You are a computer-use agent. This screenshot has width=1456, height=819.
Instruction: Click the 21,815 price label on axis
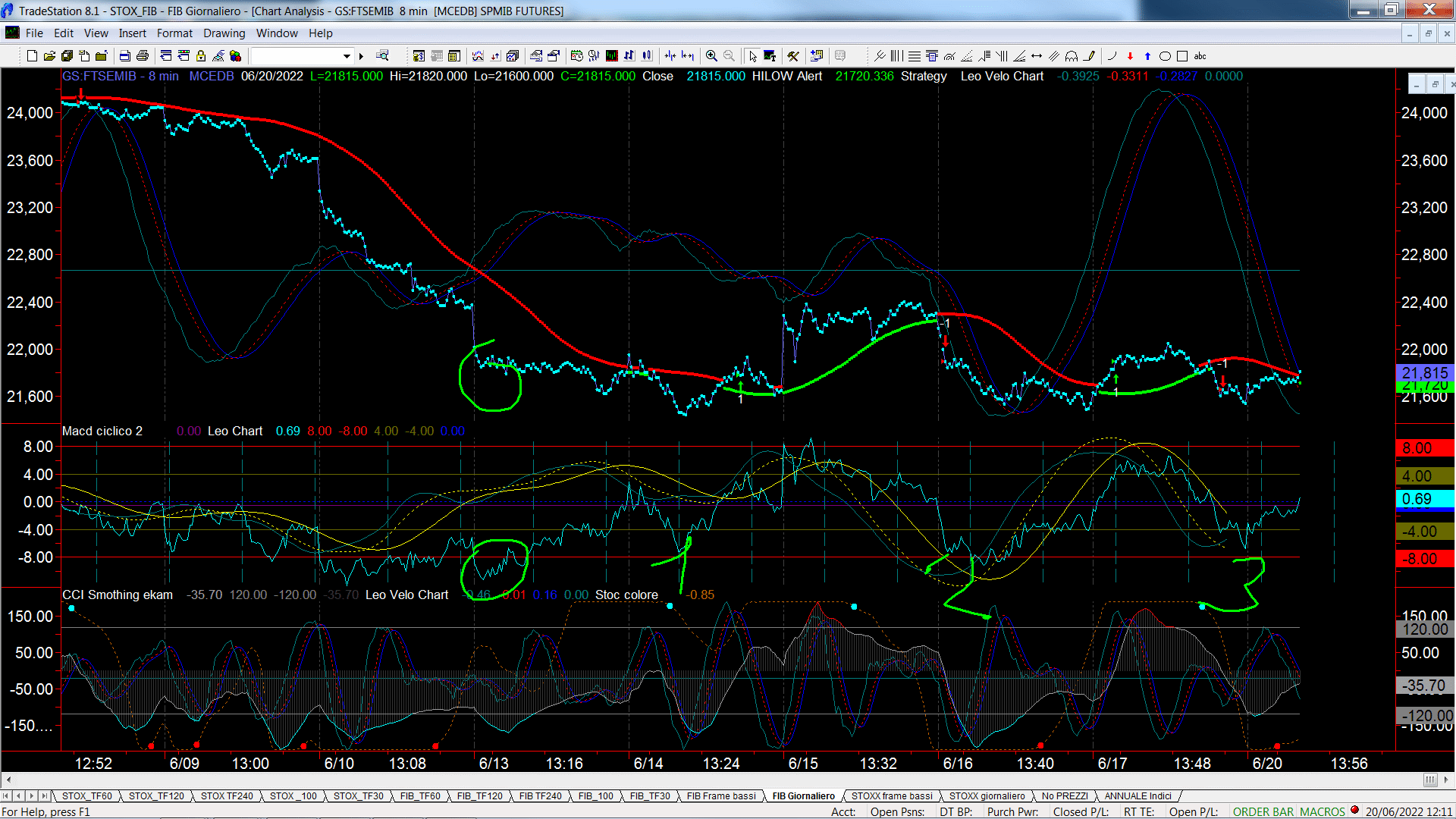pyautogui.click(x=1424, y=373)
